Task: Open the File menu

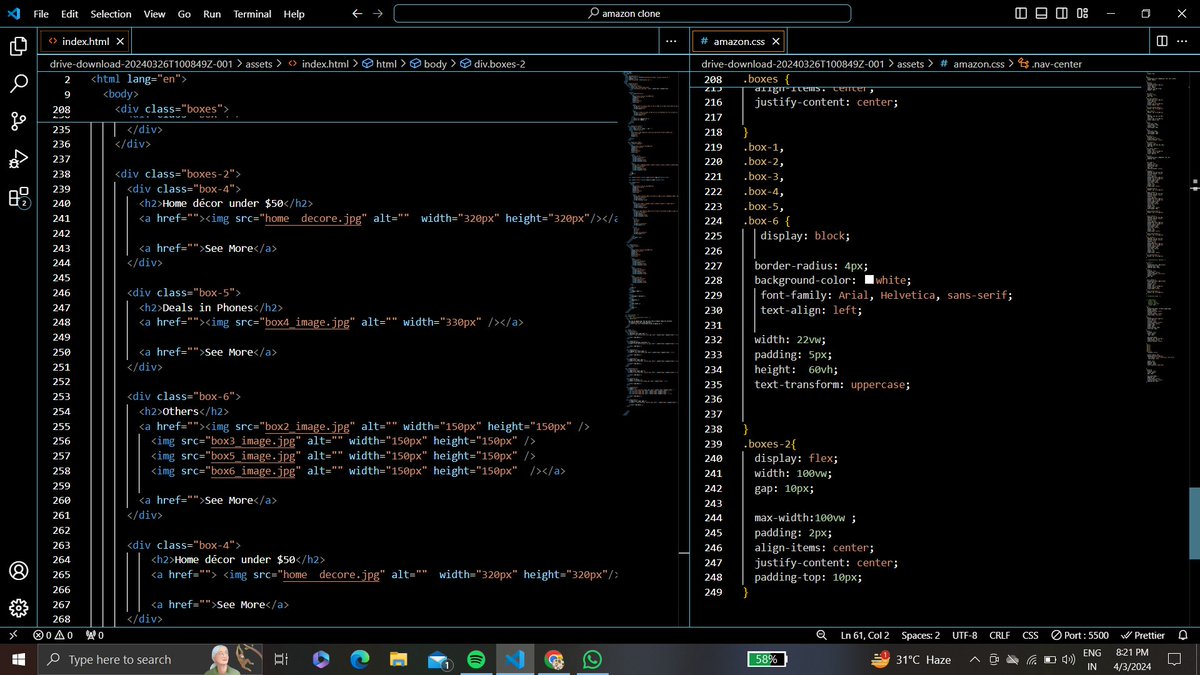Action: (41, 14)
